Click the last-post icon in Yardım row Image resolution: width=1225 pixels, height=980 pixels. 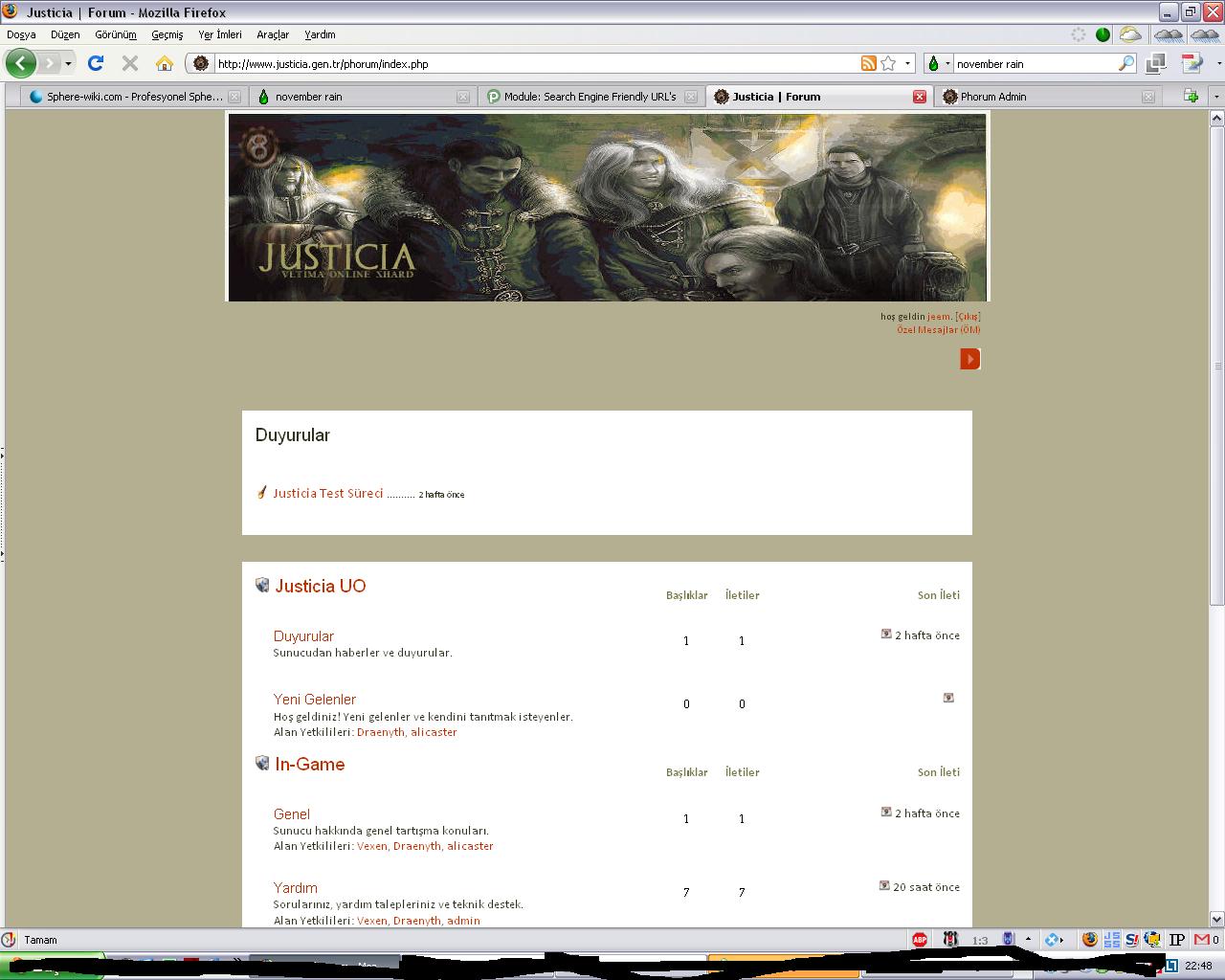coord(884,886)
